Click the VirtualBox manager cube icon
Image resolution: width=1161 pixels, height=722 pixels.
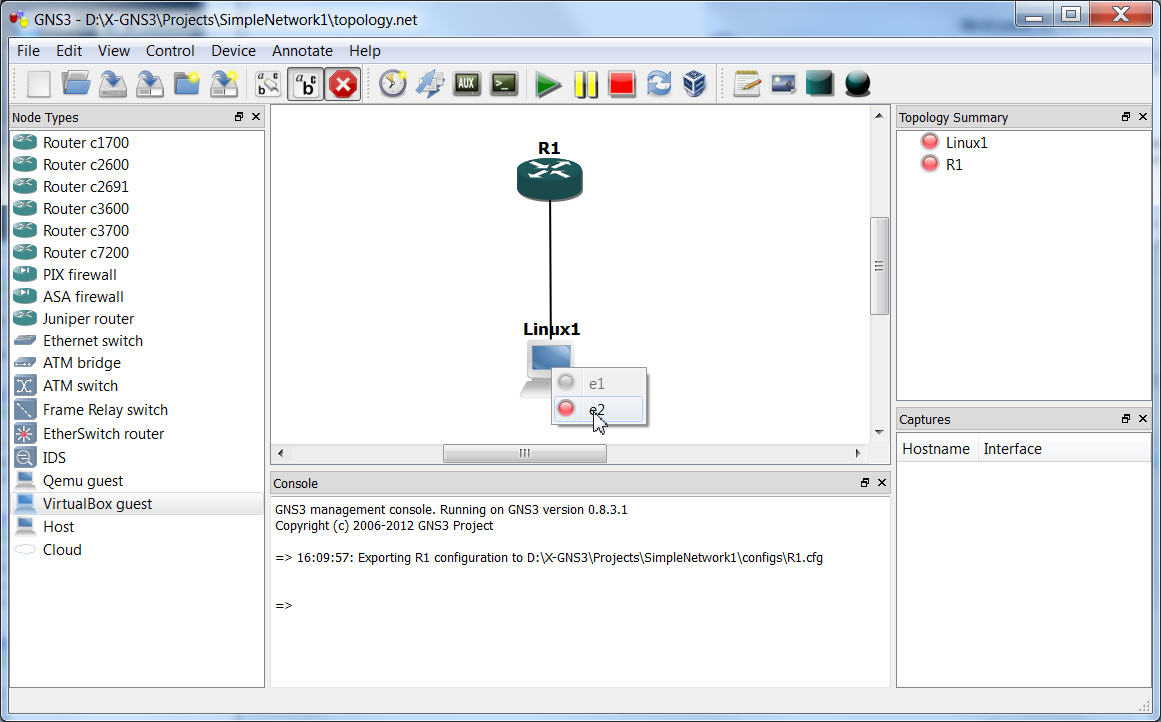pyautogui.click(x=695, y=84)
